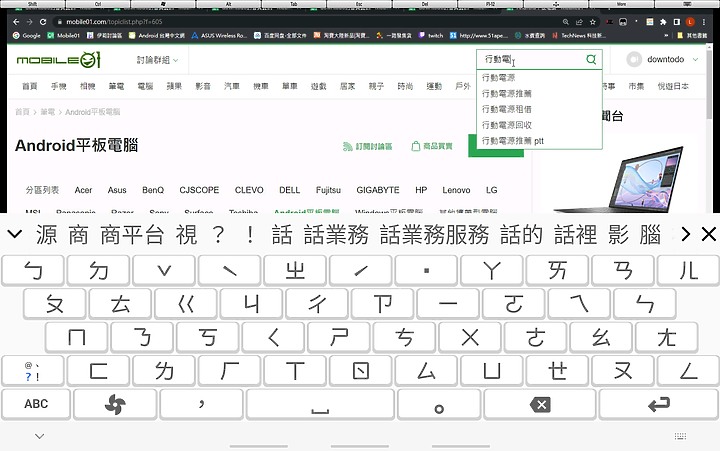Open the More keys menu
The height and width of the screenshot is (451, 720).
click(621, 4)
